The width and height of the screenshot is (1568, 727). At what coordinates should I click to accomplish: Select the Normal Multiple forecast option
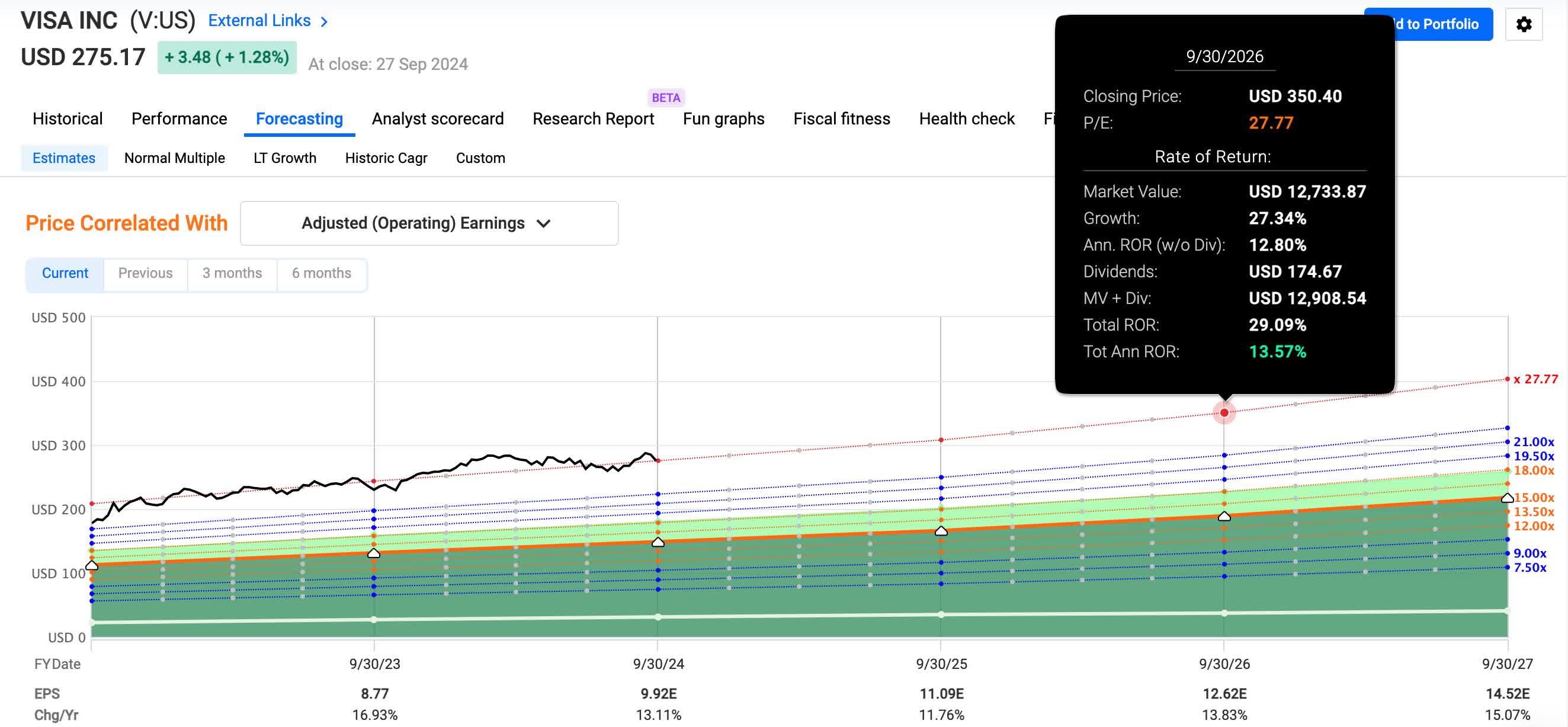click(174, 158)
